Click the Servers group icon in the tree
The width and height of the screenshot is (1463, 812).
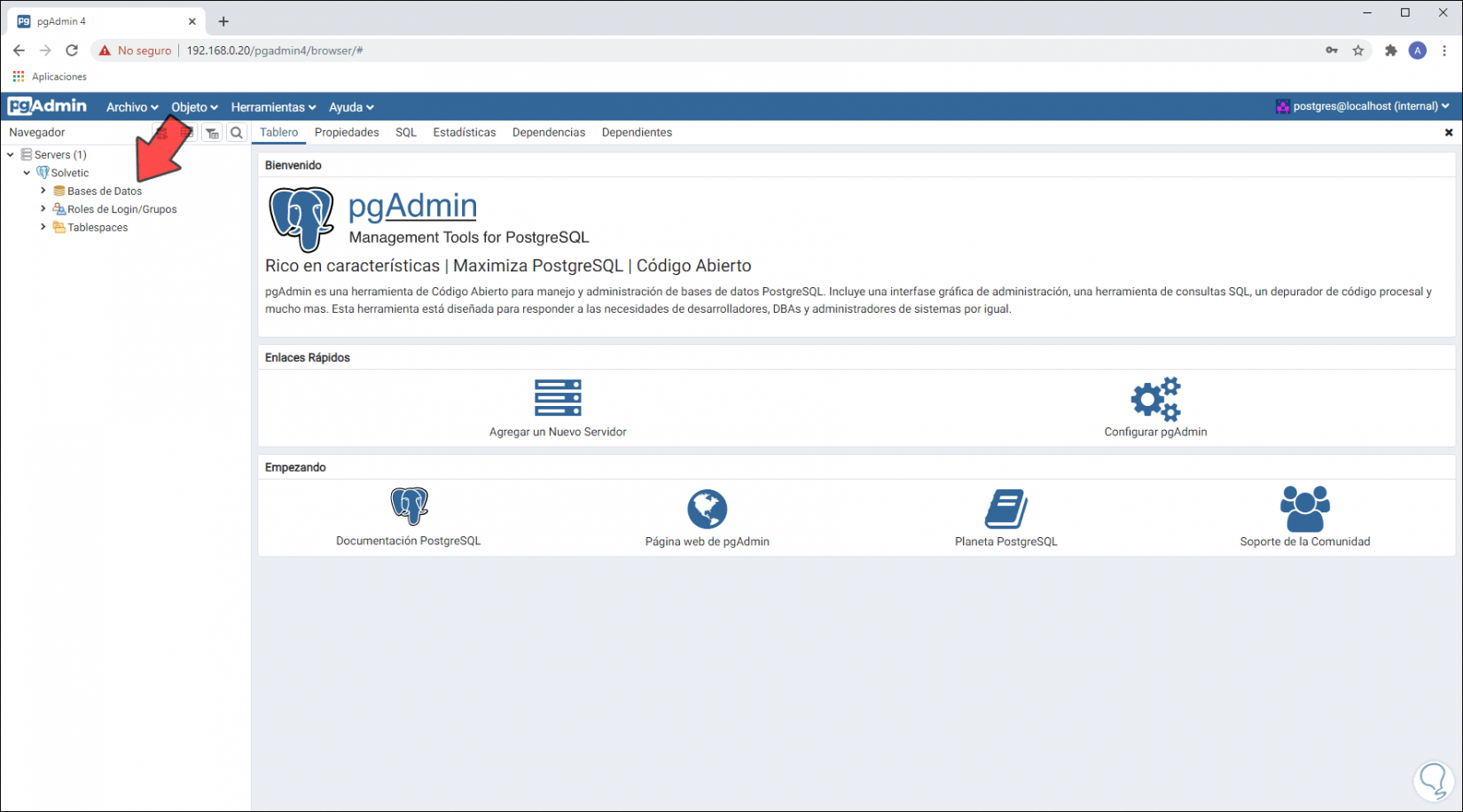point(27,154)
